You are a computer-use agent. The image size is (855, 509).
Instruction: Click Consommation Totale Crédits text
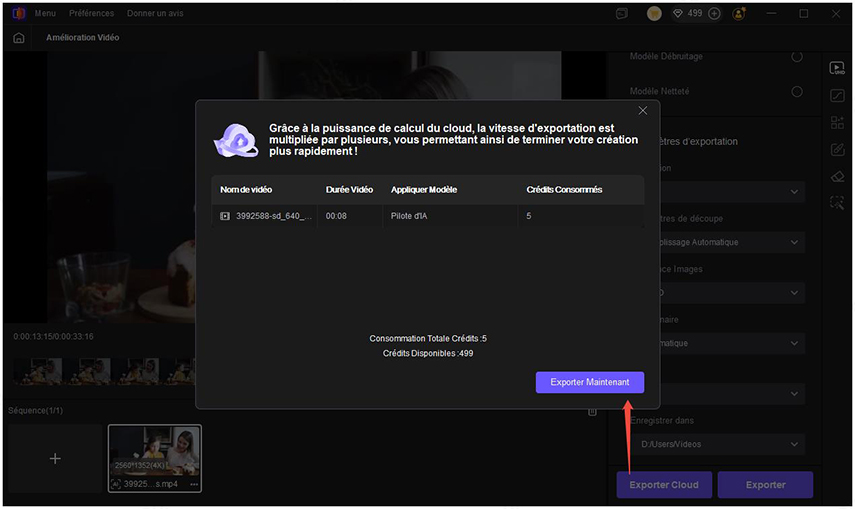pos(428,338)
